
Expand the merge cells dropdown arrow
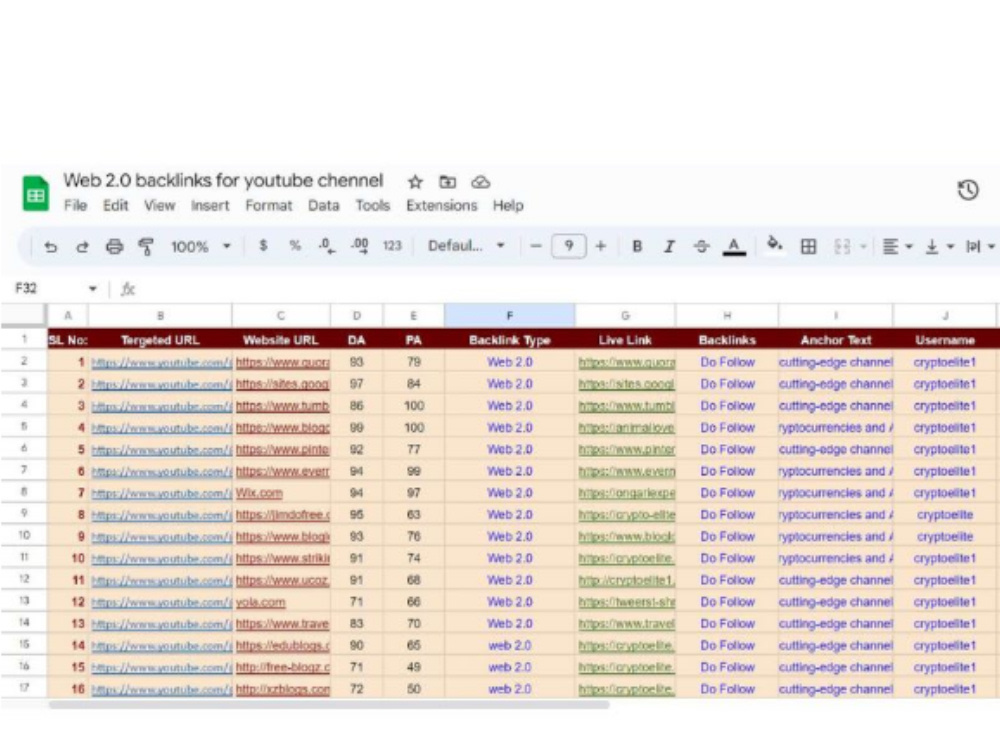[864, 247]
